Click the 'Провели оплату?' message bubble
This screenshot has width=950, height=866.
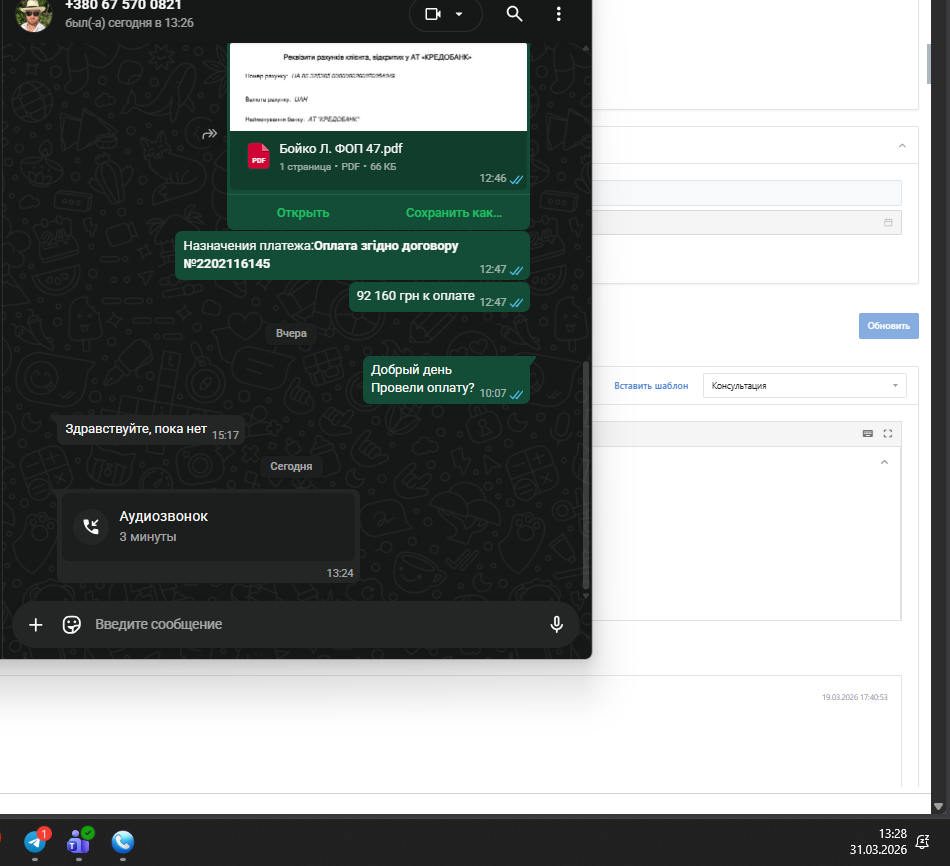[447, 380]
